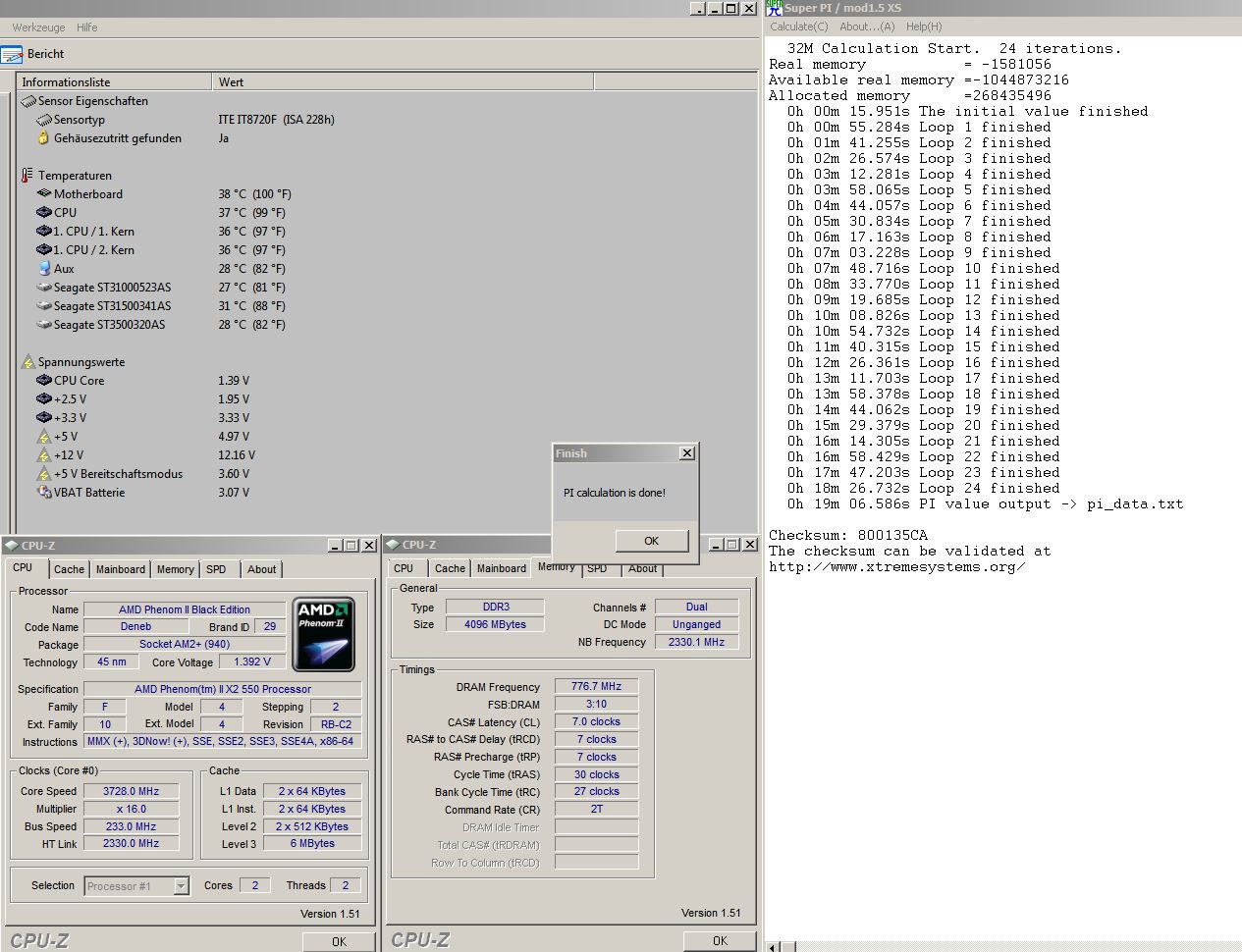Click the AMD Phenom II Black Edition name
Image resolution: width=1242 pixels, height=952 pixels.
(185, 609)
